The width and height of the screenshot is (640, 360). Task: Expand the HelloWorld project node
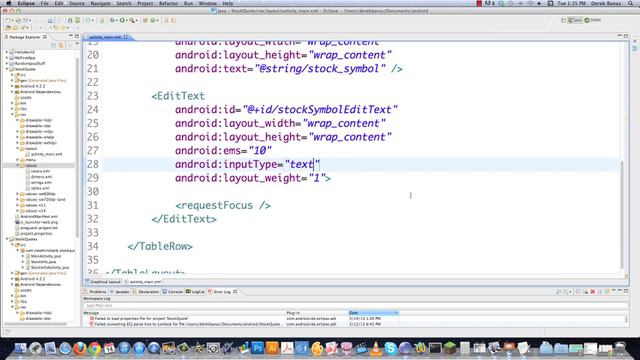coord(7,52)
